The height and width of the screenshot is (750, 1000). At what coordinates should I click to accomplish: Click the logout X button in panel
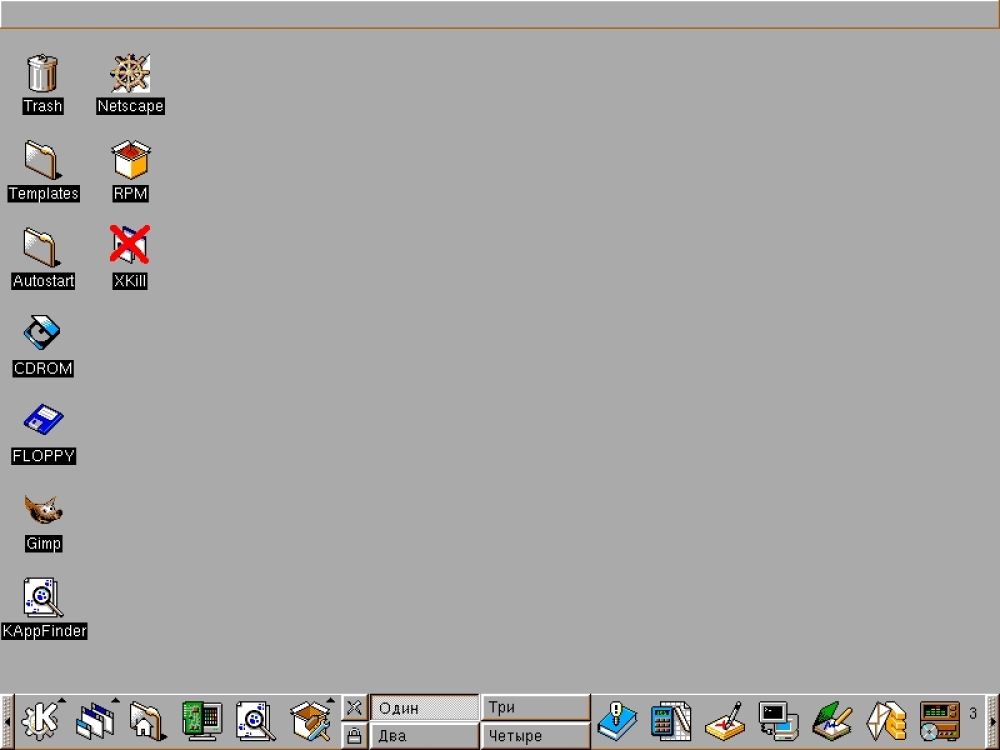click(354, 707)
